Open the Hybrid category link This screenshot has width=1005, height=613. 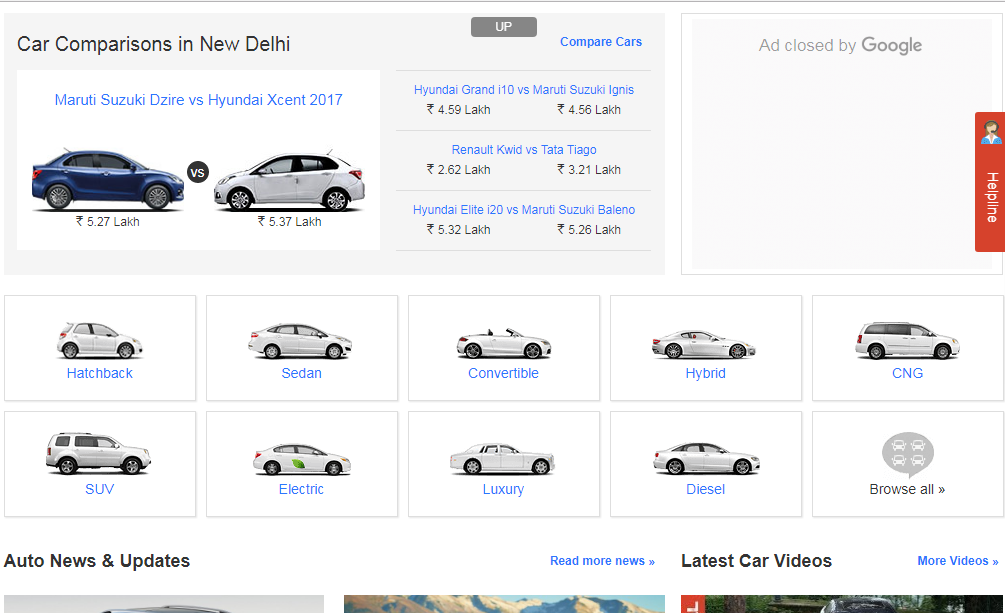pos(705,373)
